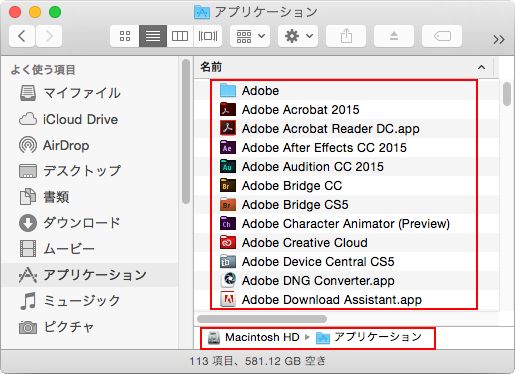Go back with the left arrow

coord(22,36)
